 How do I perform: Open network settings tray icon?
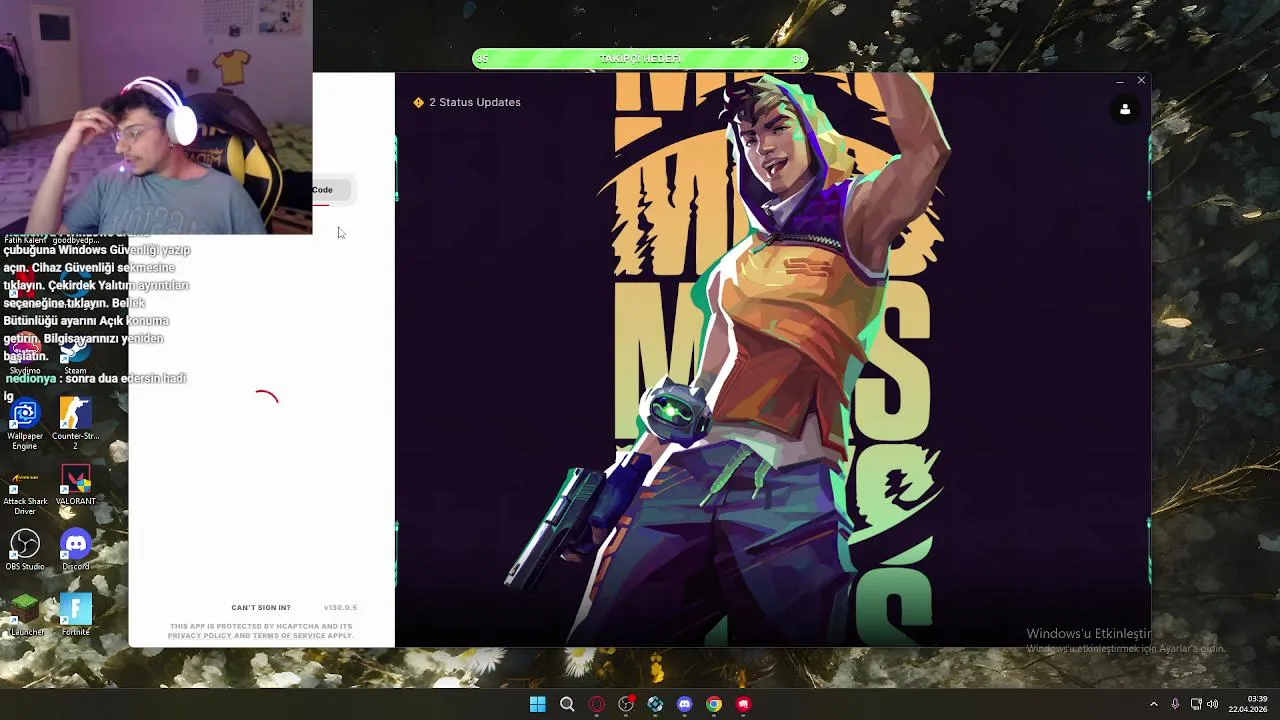tap(1196, 704)
